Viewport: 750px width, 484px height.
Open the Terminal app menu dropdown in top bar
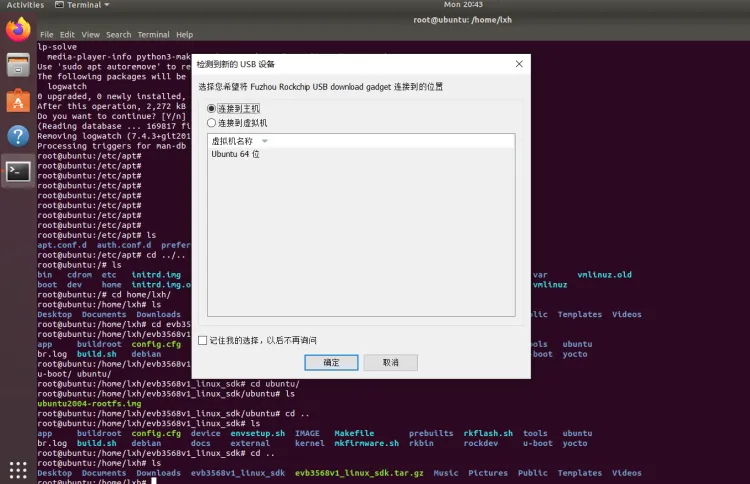click(82, 5)
